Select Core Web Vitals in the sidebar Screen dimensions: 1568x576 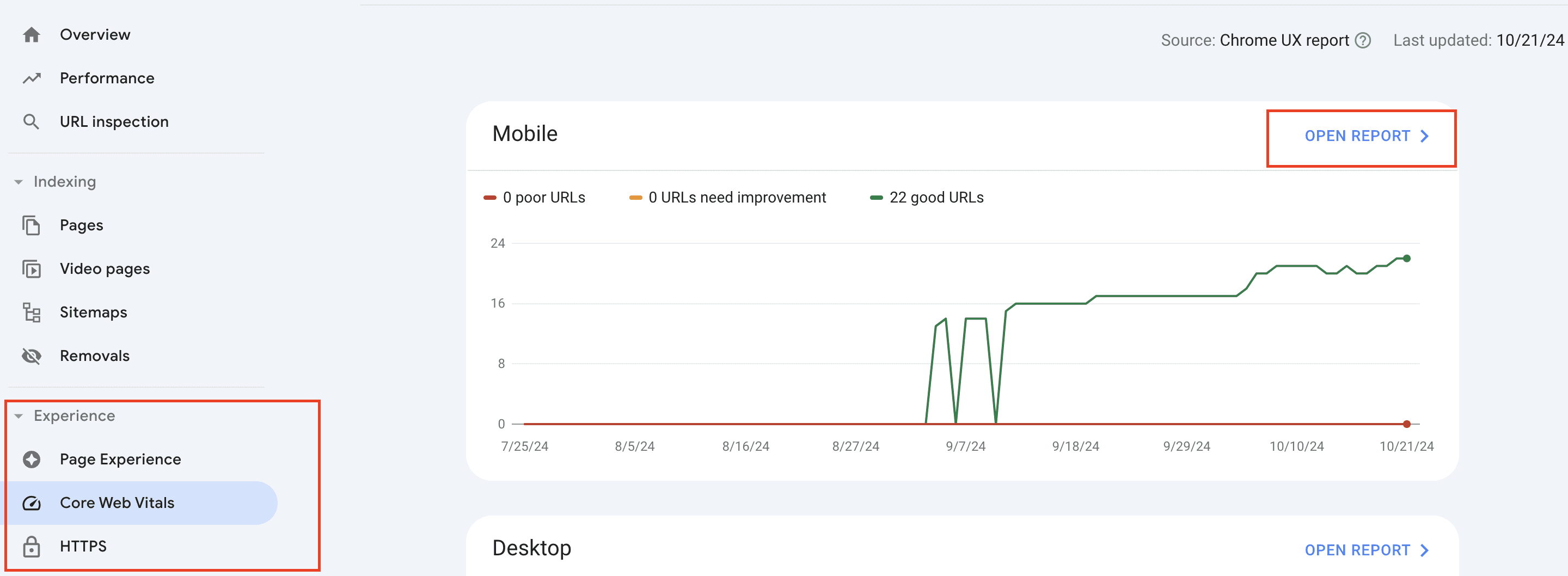pos(117,503)
